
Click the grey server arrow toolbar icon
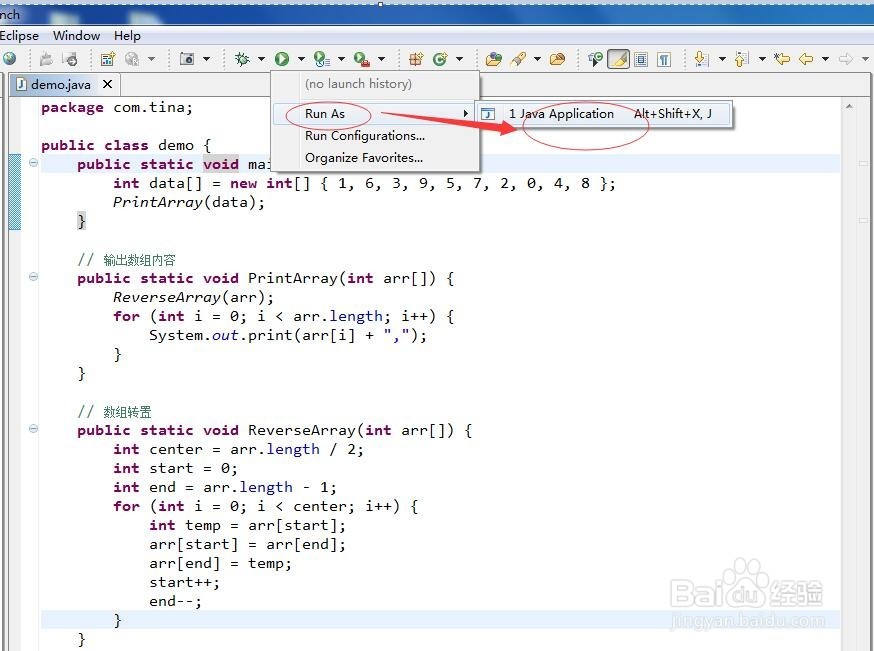click(x=70, y=59)
